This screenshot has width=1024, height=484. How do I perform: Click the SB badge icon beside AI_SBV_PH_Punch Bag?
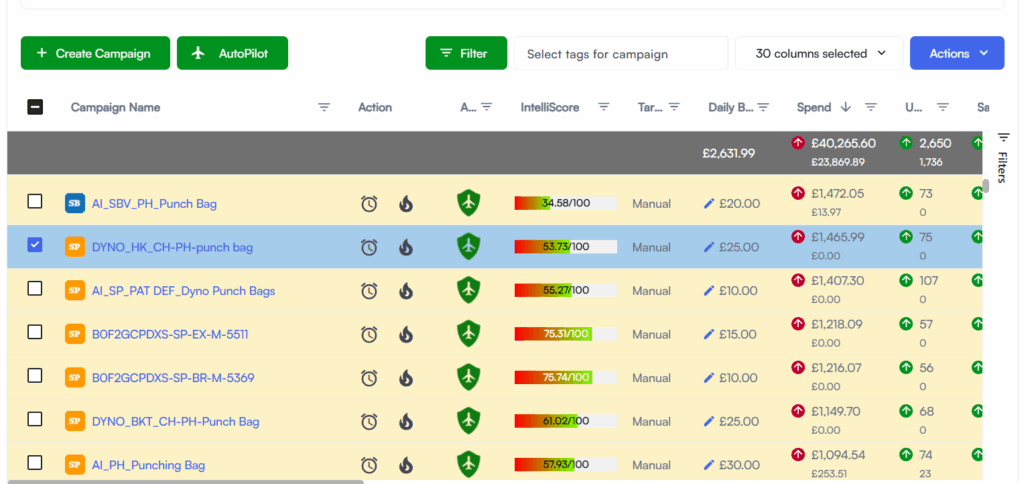click(x=75, y=203)
